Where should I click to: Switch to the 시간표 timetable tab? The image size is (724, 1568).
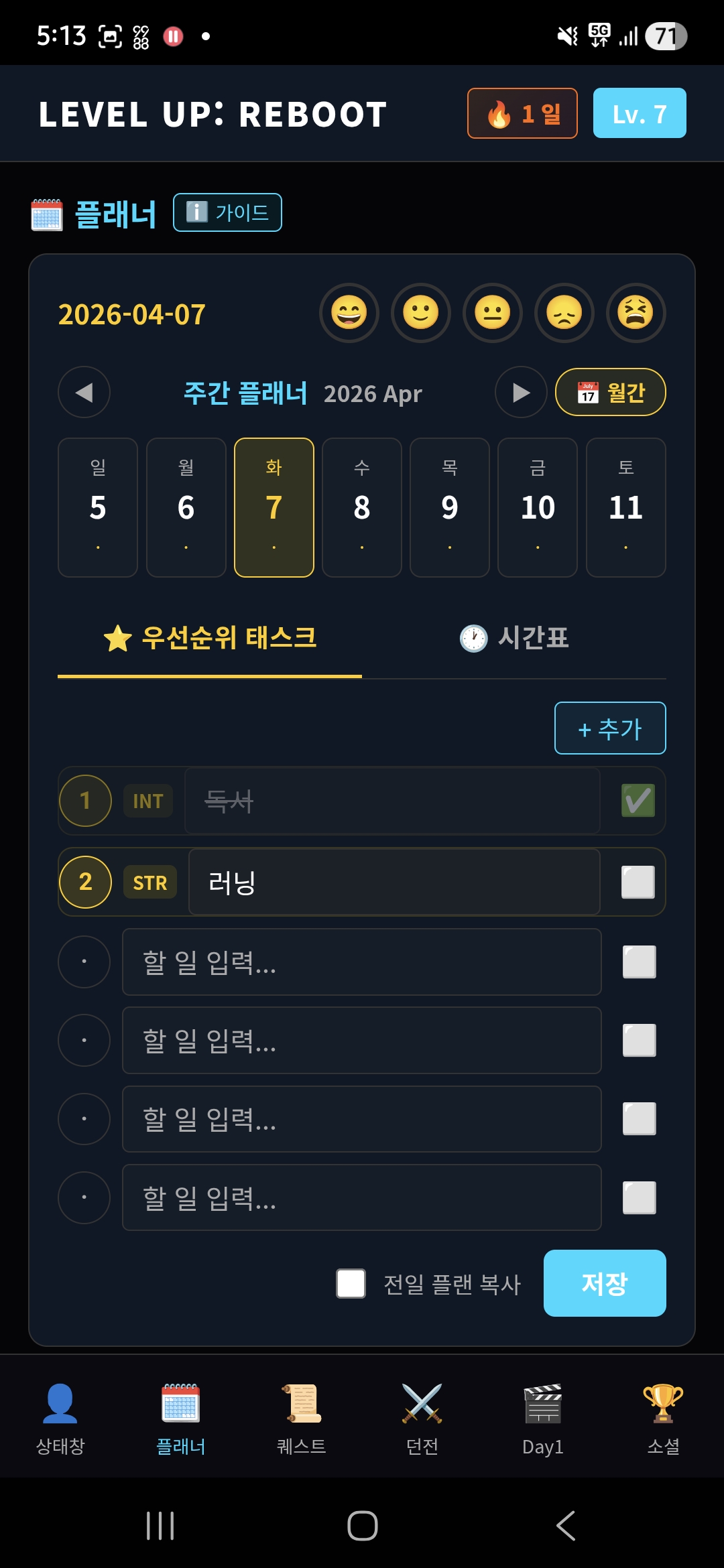point(514,639)
